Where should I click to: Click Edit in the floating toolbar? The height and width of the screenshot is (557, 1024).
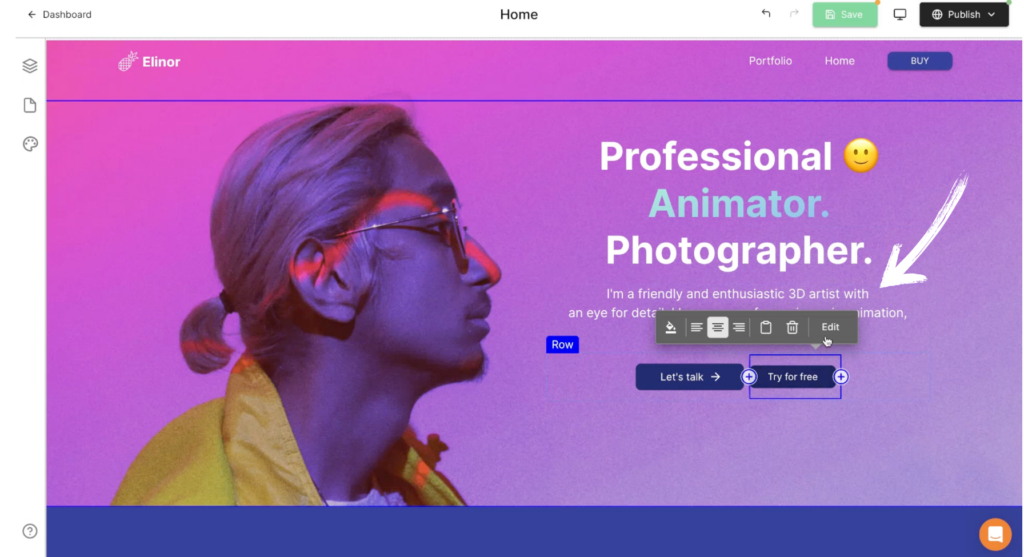click(830, 327)
